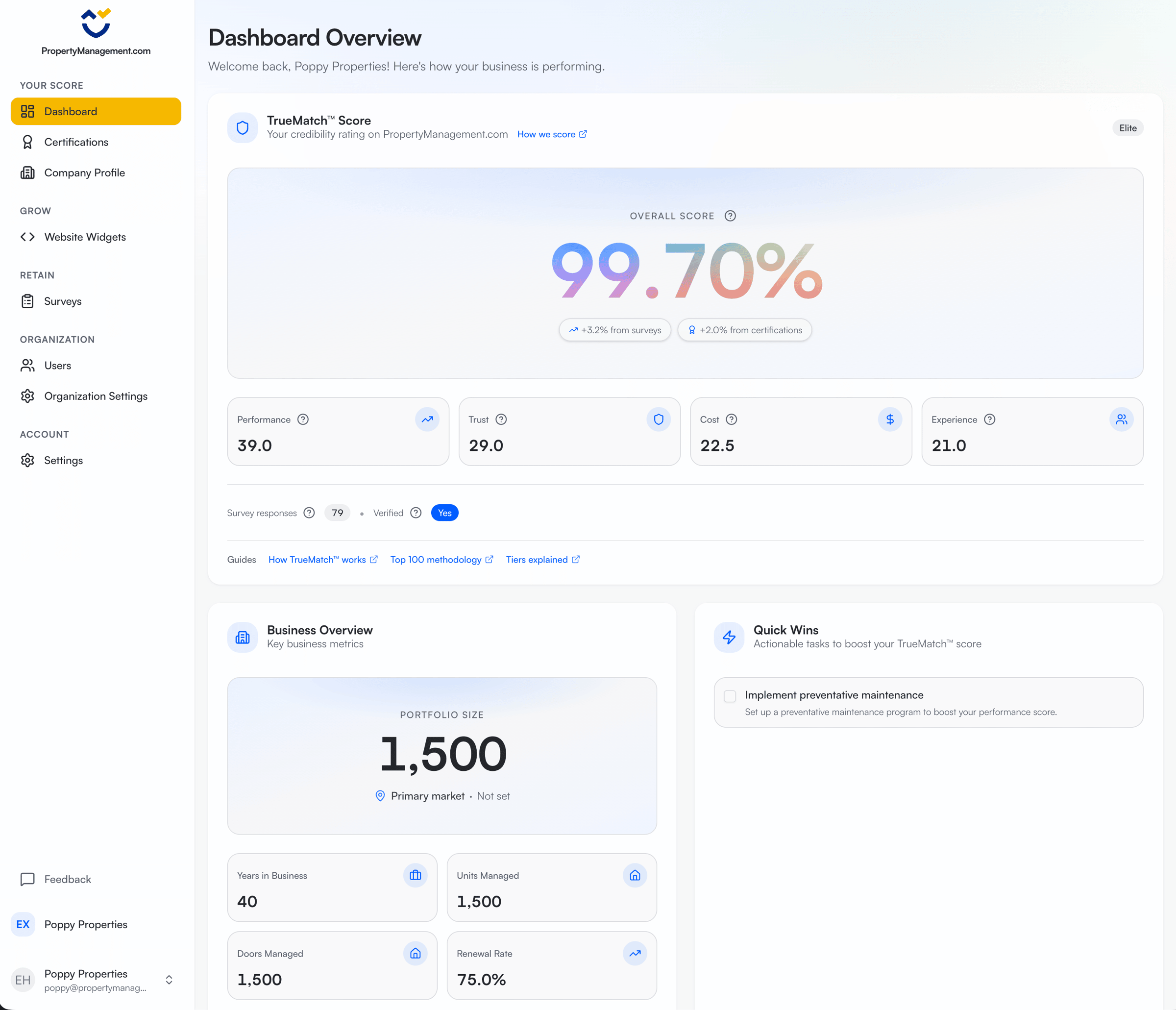This screenshot has width=1176, height=1010.
Task: Check the Implement preventative maintenance checkbox
Action: click(730, 696)
